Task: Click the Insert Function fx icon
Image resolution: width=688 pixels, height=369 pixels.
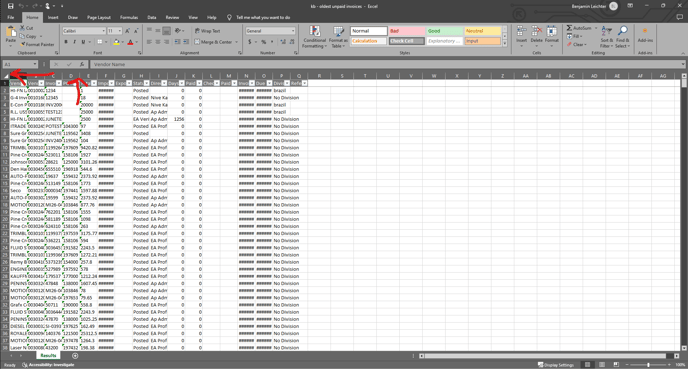Action: point(82,64)
